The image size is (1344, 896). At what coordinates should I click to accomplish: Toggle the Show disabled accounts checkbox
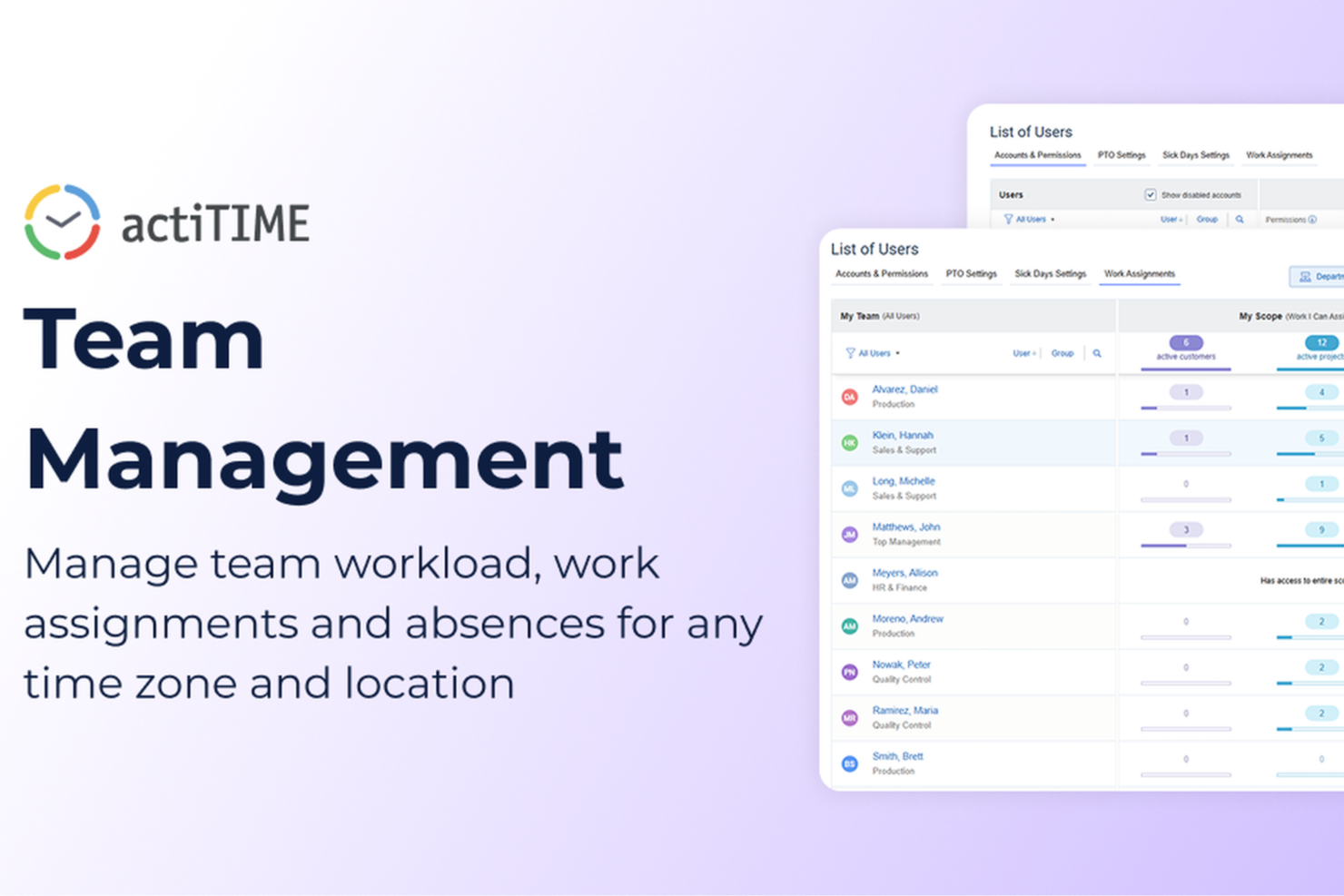pos(1151,195)
